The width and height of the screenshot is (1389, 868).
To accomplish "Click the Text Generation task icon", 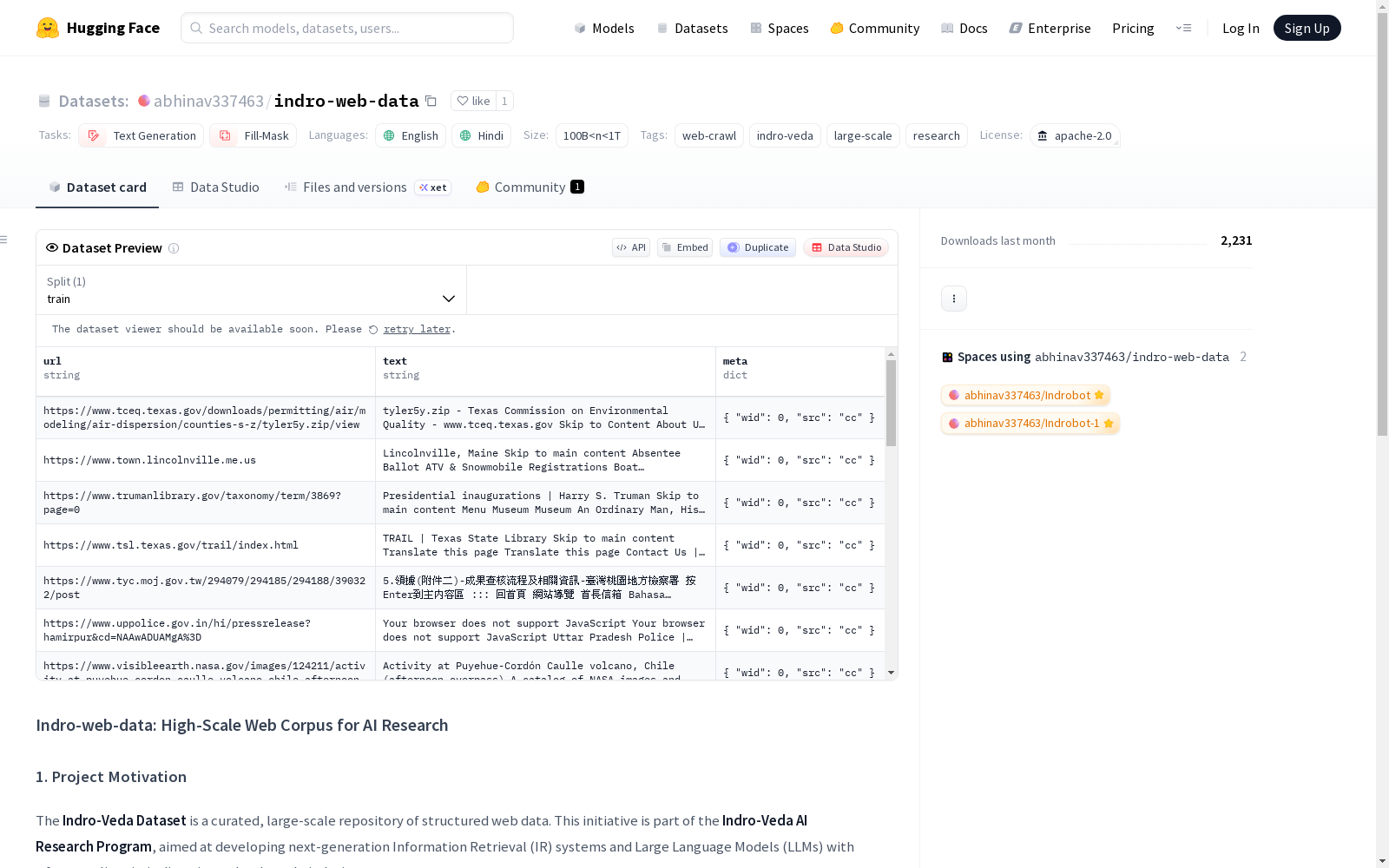I will pyautogui.click(x=93, y=135).
